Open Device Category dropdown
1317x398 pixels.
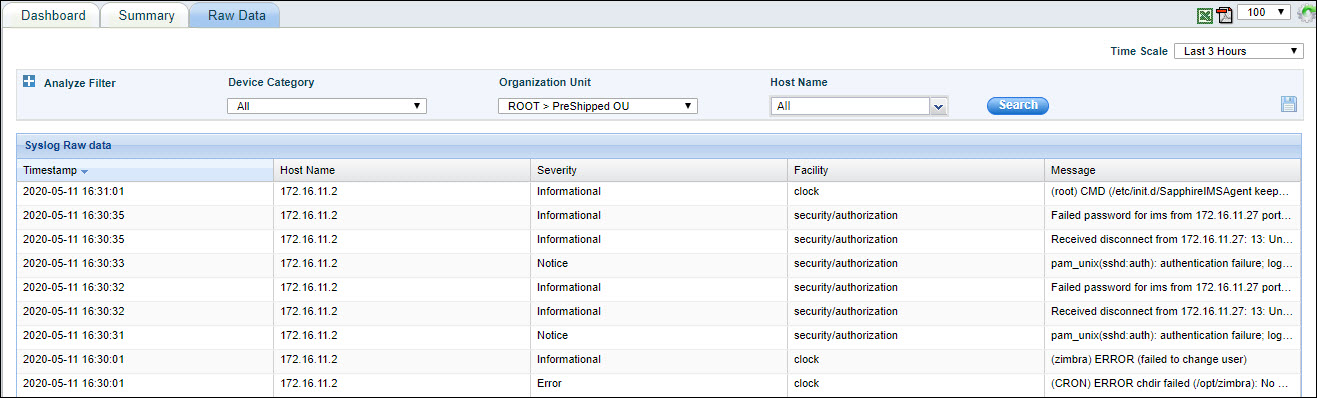327,105
